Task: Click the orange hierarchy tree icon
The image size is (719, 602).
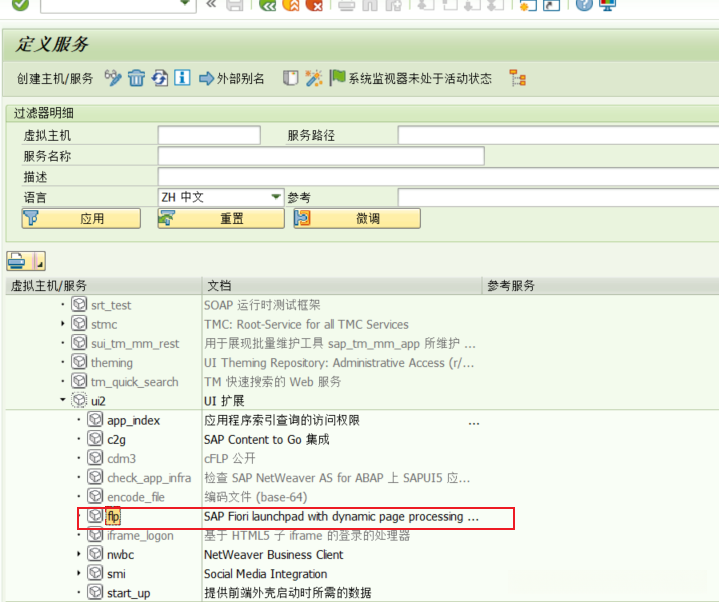Action: tap(518, 78)
